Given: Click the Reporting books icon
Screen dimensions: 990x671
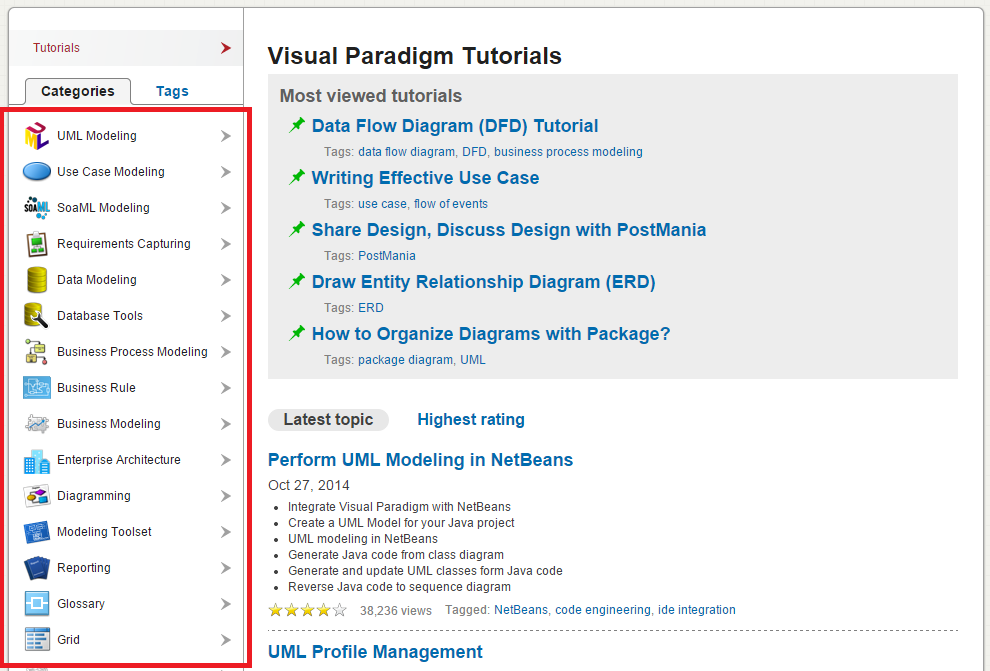Looking at the screenshot, I should pos(37,568).
